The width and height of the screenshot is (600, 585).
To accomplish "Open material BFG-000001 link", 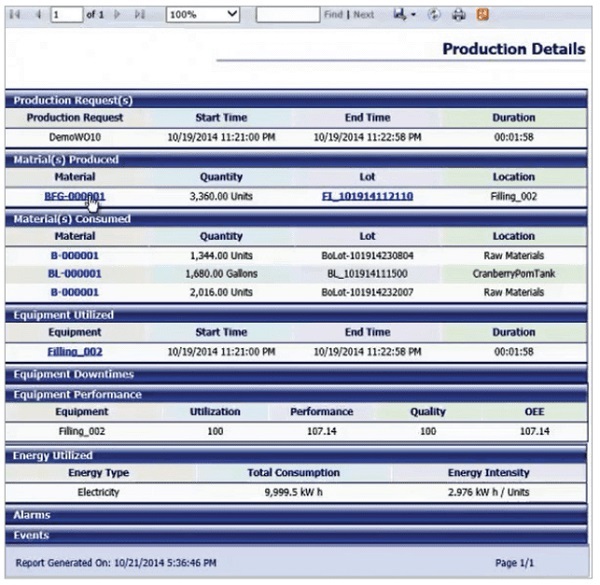I will (x=75, y=197).
